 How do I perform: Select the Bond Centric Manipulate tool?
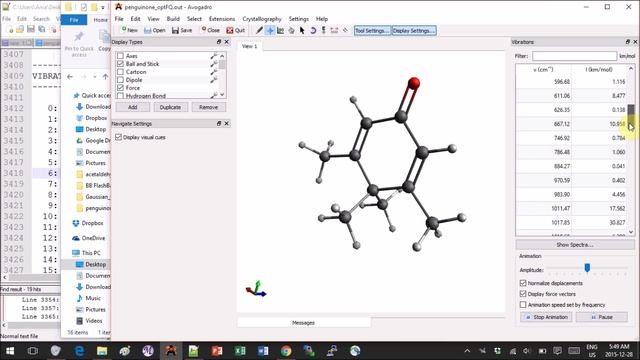pyautogui.click(x=280, y=30)
